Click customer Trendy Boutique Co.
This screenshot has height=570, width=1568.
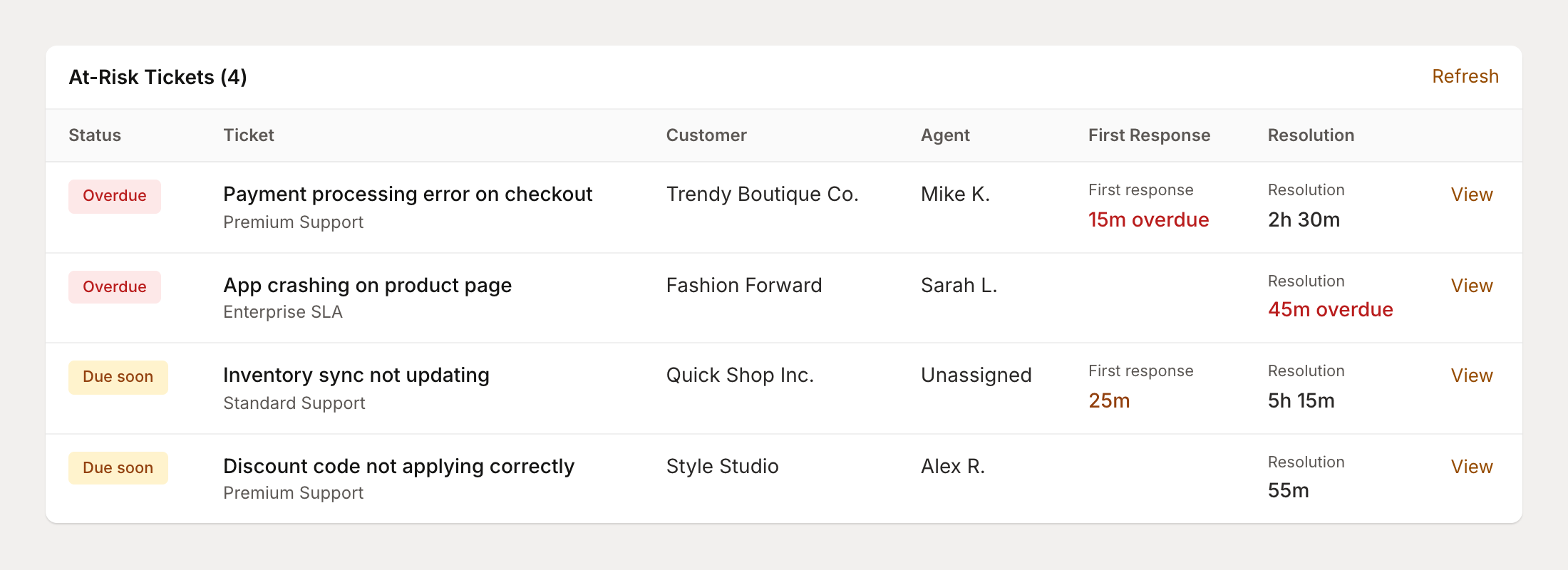762,195
